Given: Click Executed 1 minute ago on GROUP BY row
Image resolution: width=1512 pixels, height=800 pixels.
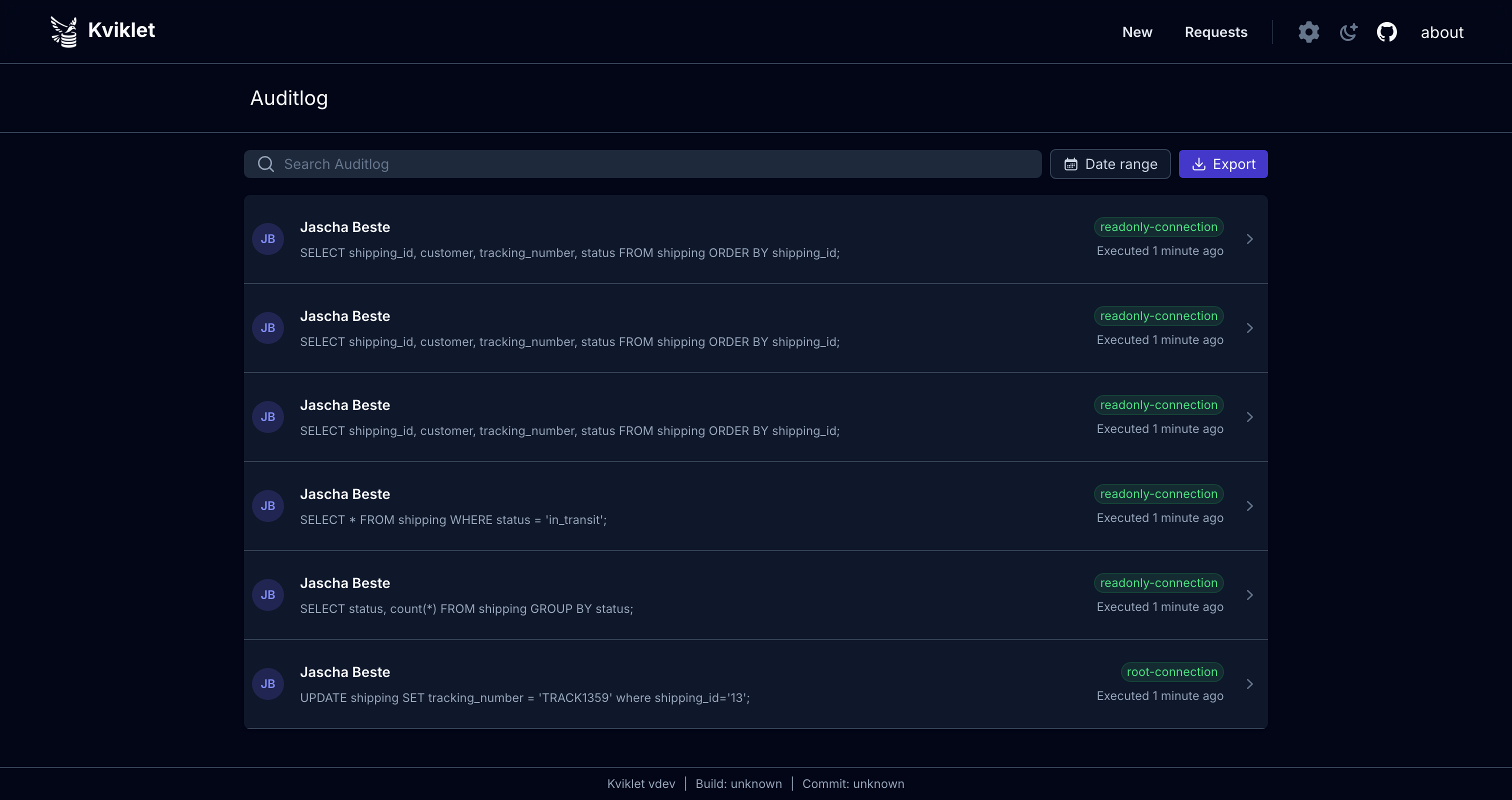Looking at the screenshot, I should pos(1160,607).
